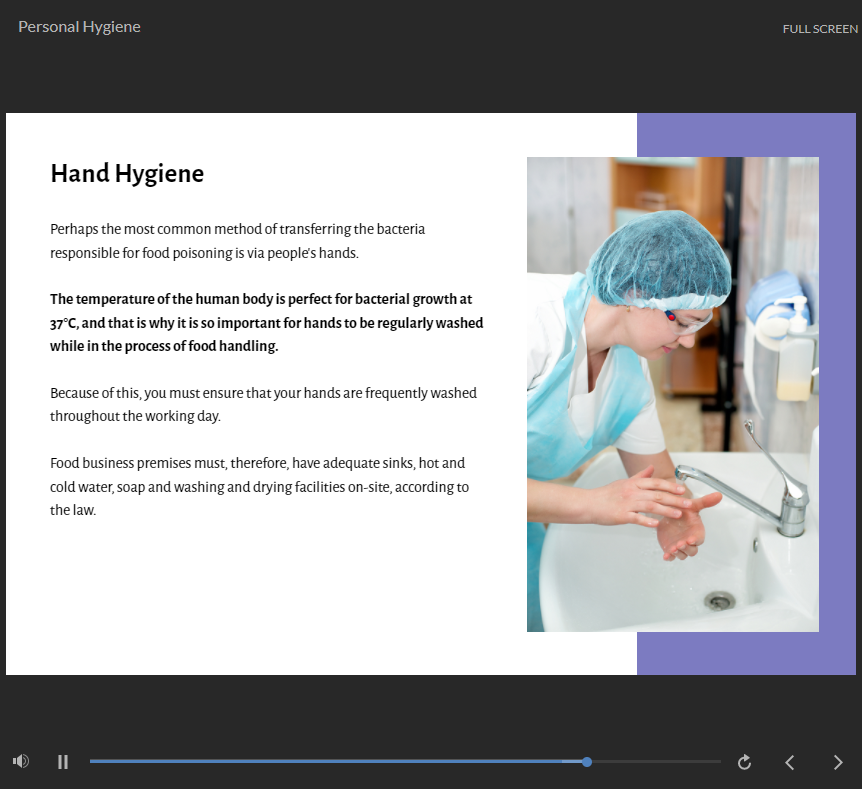Replay the current slide
Screen dimensions: 862x789
point(744,762)
